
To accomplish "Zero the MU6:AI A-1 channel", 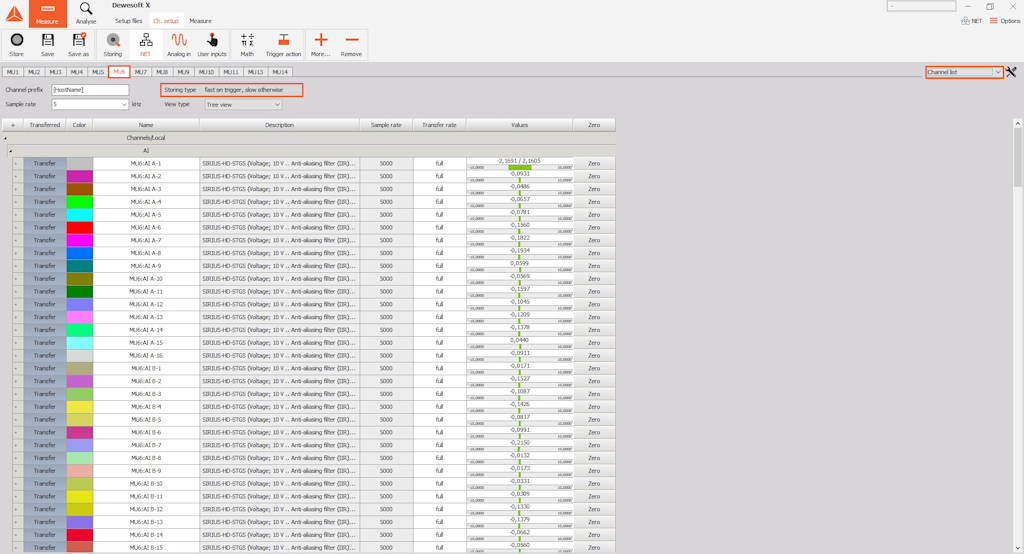I will (594, 163).
